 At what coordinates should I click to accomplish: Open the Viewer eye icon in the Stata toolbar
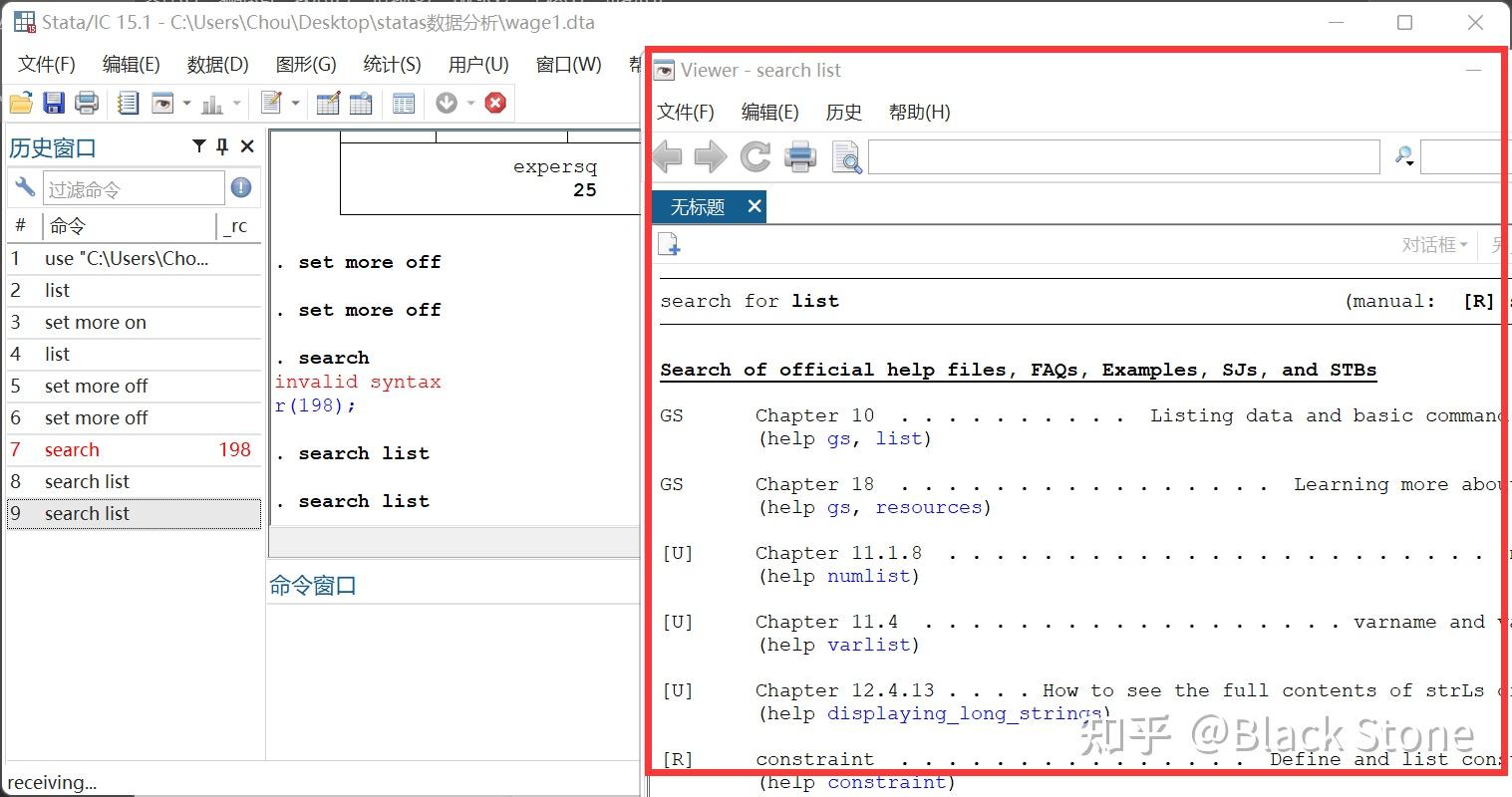(162, 103)
